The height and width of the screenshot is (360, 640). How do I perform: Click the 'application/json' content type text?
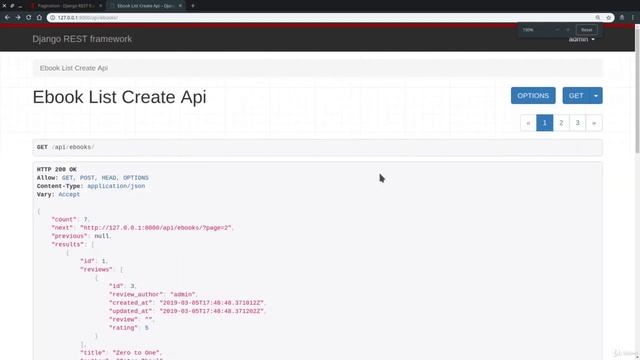click(x=116, y=186)
